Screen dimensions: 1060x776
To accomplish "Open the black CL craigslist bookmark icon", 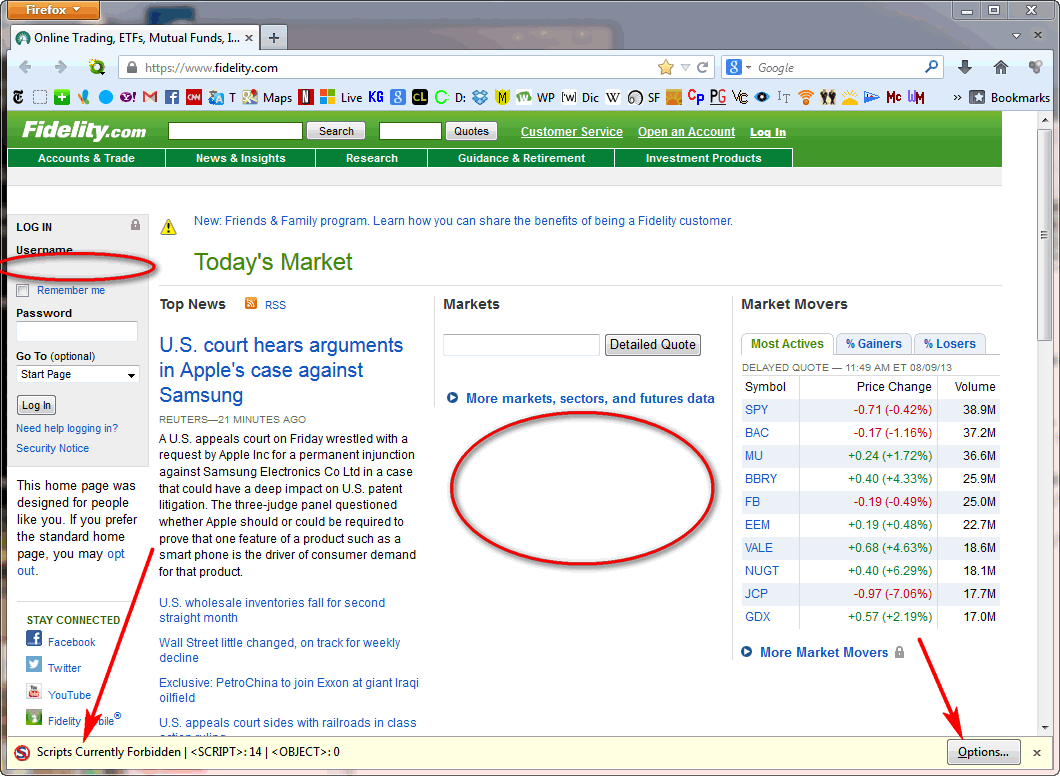I will (x=420, y=97).
